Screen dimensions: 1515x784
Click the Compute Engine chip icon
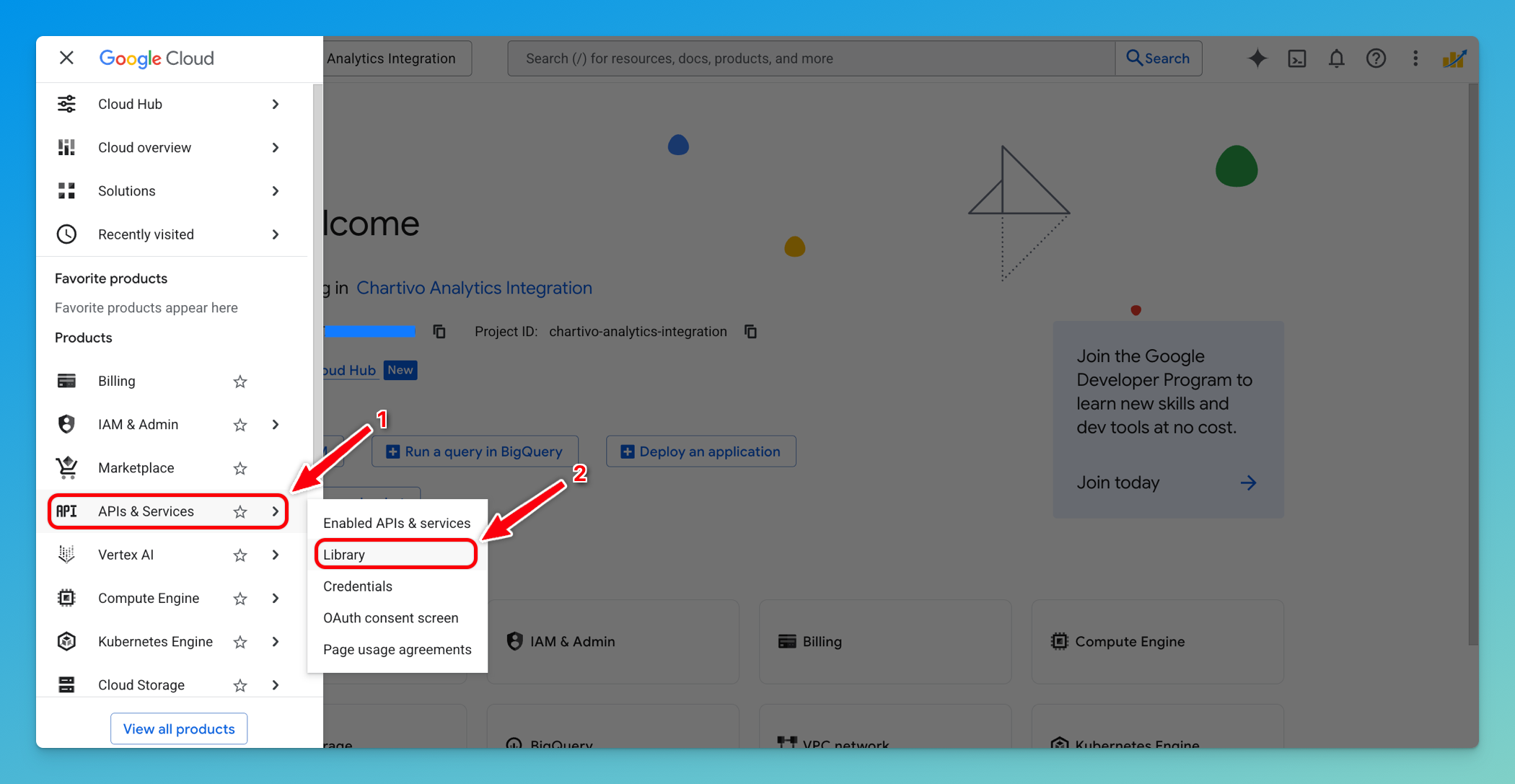[66, 598]
